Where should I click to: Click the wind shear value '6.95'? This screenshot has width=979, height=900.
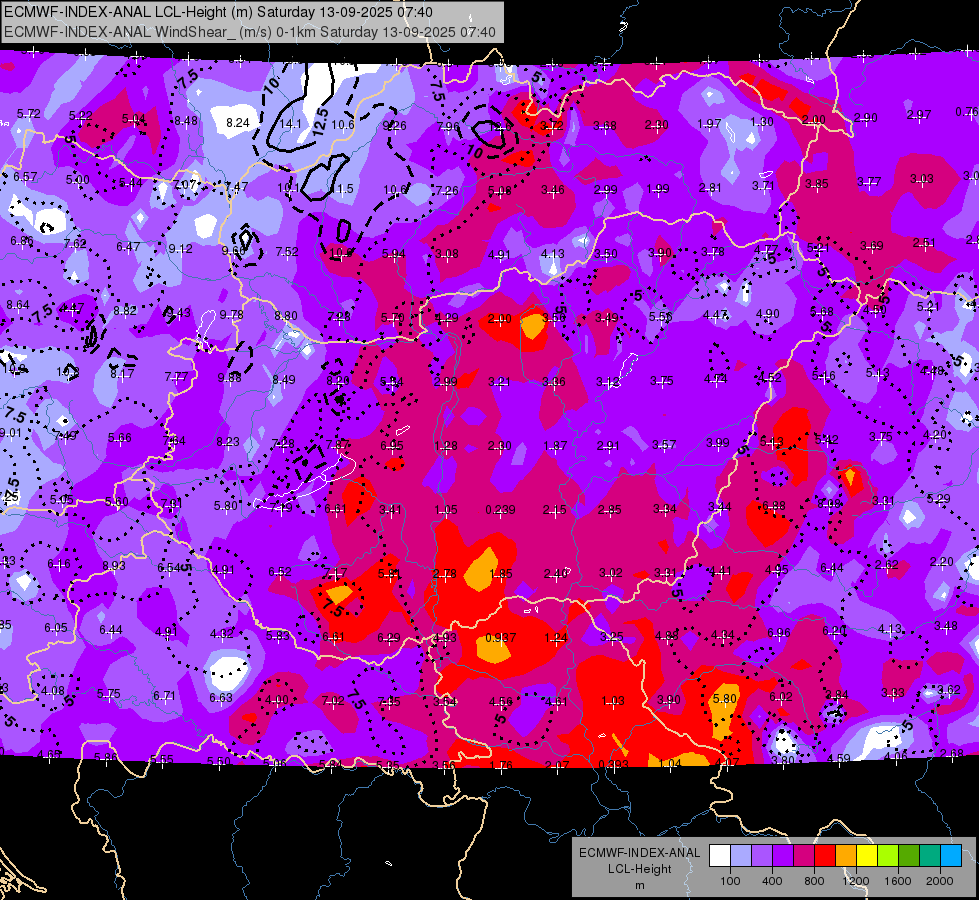[392, 446]
